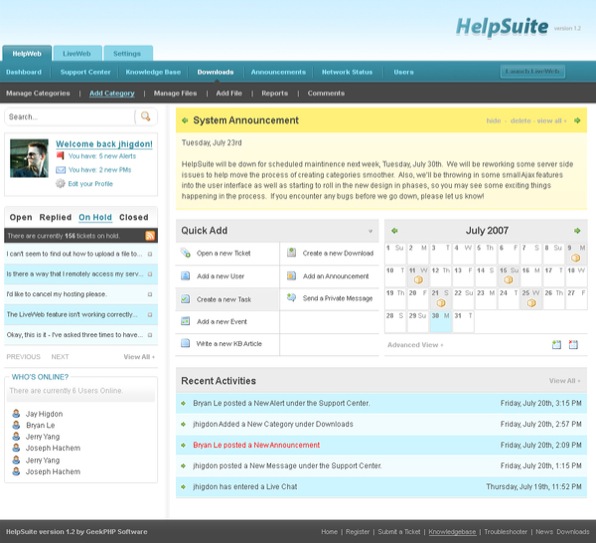This screenshot has height=543, width=596.
Task: Go to next month in calendar
Action: coord(577,231)
